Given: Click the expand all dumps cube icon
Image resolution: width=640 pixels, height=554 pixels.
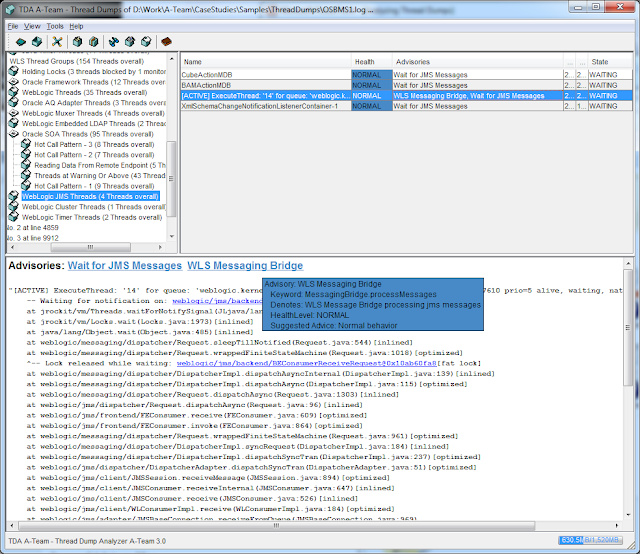Looking at the screenshot, I should [77, 42].
